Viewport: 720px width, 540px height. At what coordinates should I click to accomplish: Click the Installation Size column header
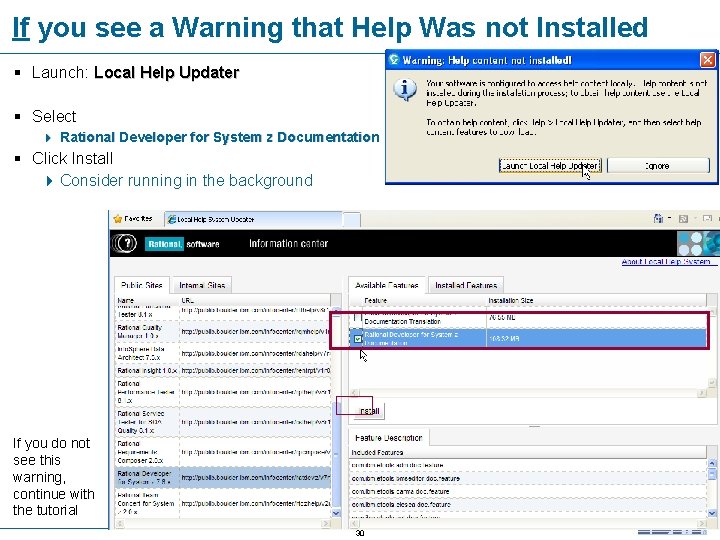596,300
